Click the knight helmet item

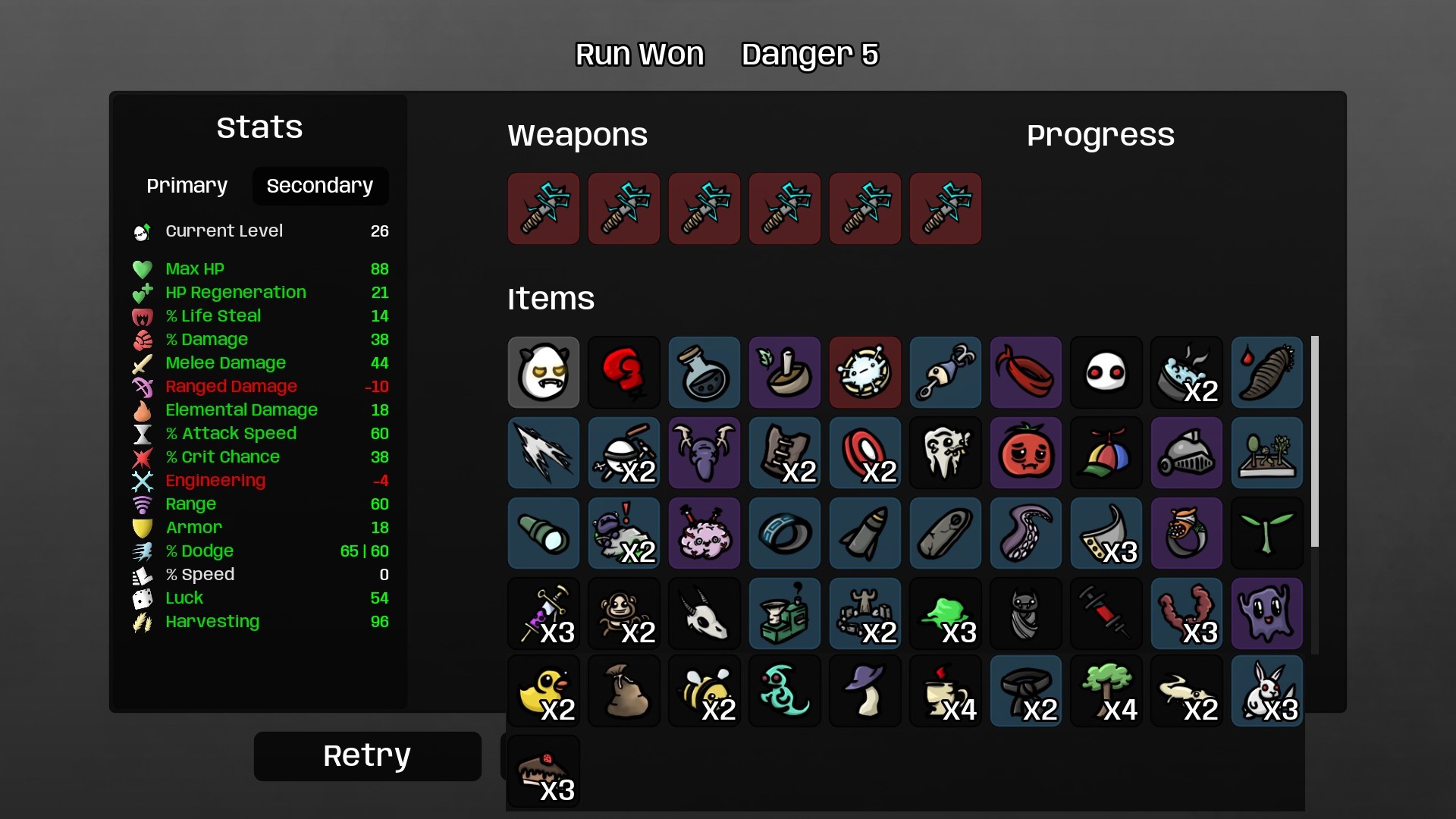[x=1187, y=453]
